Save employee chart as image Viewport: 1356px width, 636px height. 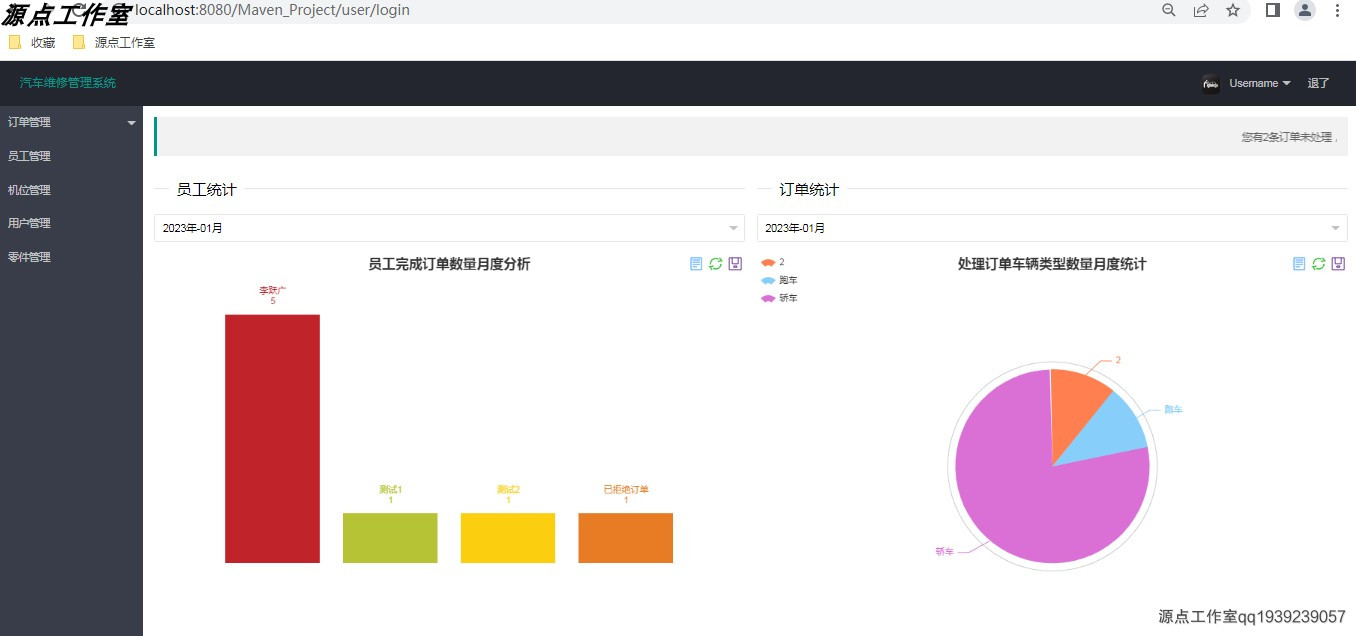click(735, 263)
